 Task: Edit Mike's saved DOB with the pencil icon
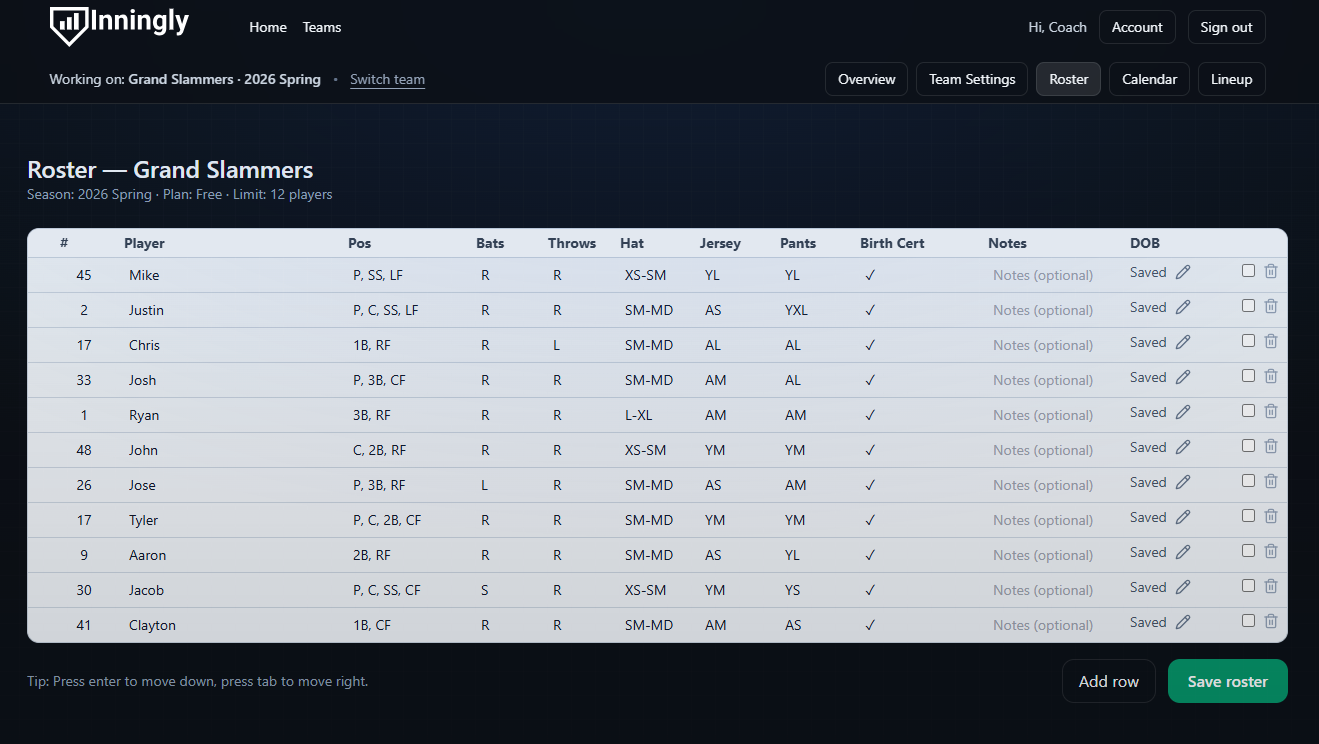pos(1183,271)
